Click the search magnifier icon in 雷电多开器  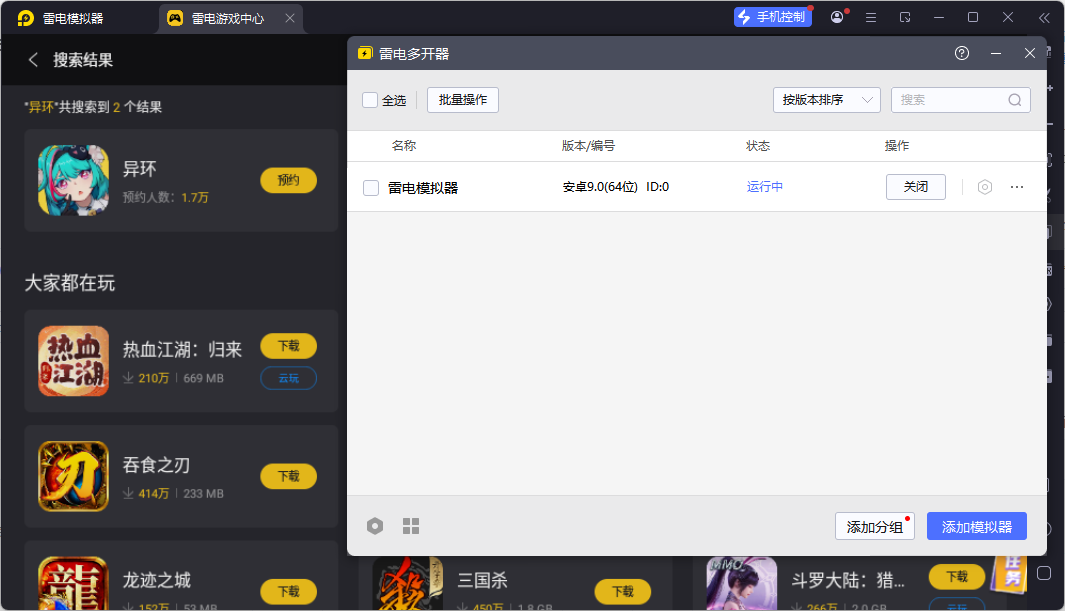pos(1015,100)
